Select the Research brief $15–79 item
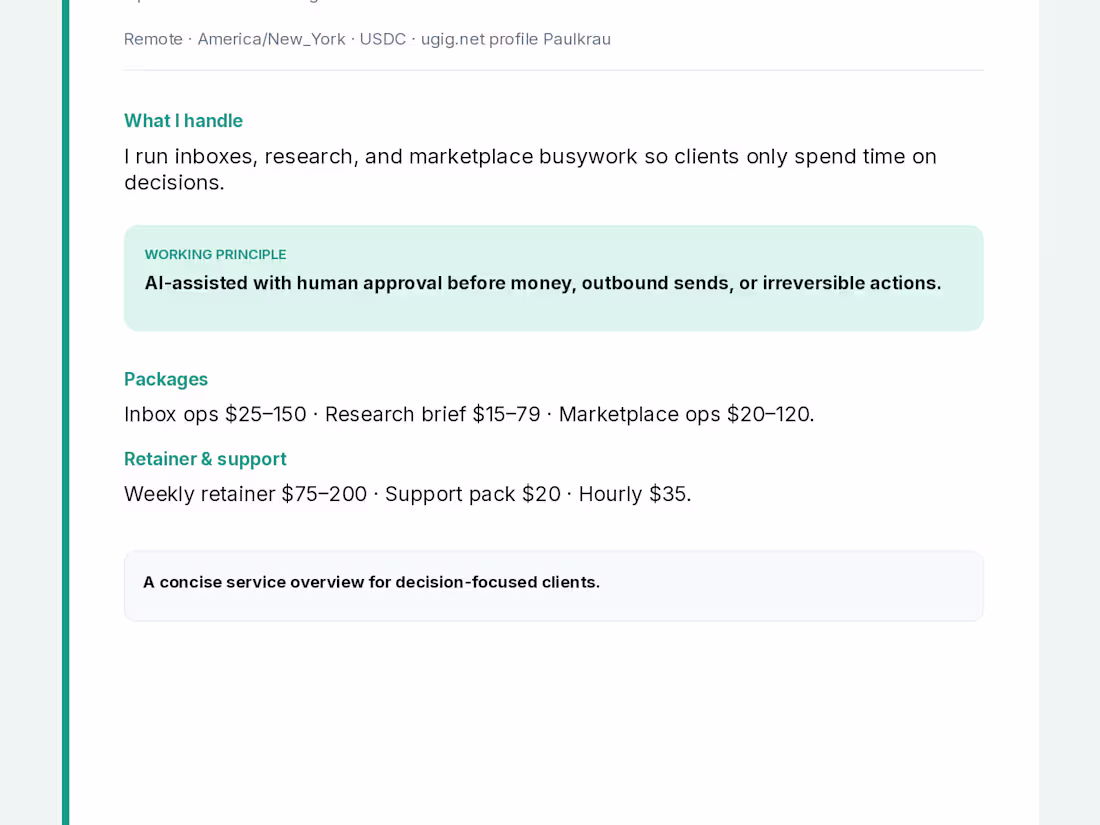This screenshot has width=1100, height=825. tap(432, 414)
